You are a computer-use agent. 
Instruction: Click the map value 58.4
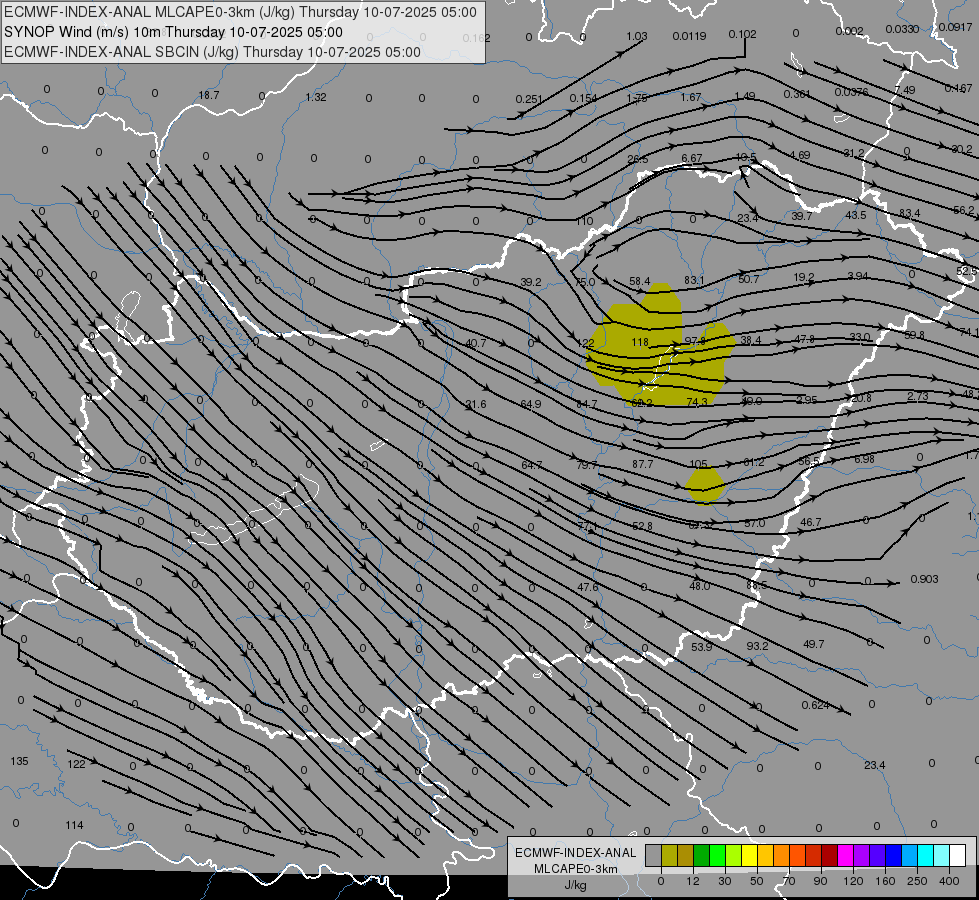(639, 282)
